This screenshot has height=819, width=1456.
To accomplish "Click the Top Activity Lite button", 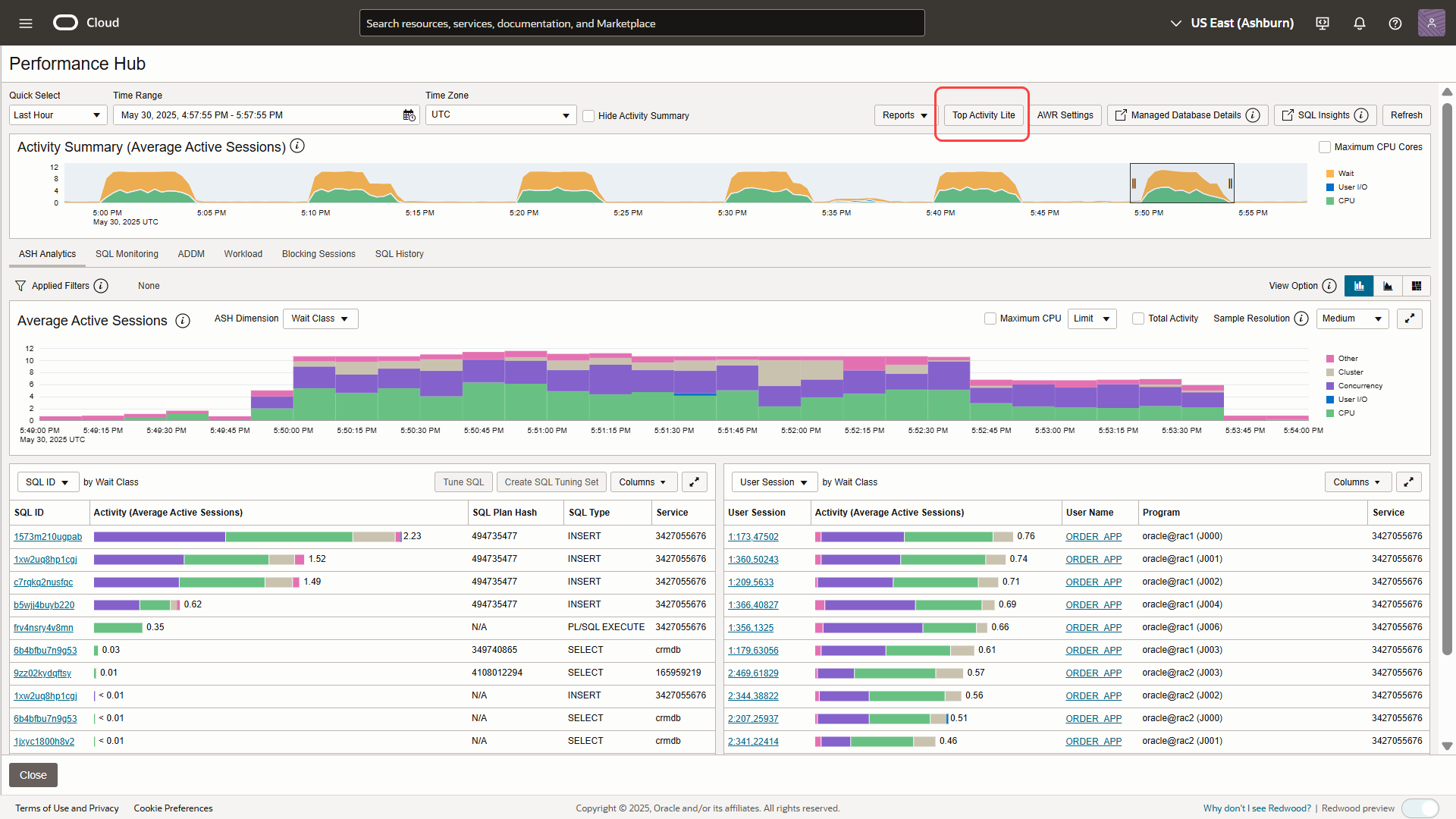I will pyautogui.click(x=984, y=115).
